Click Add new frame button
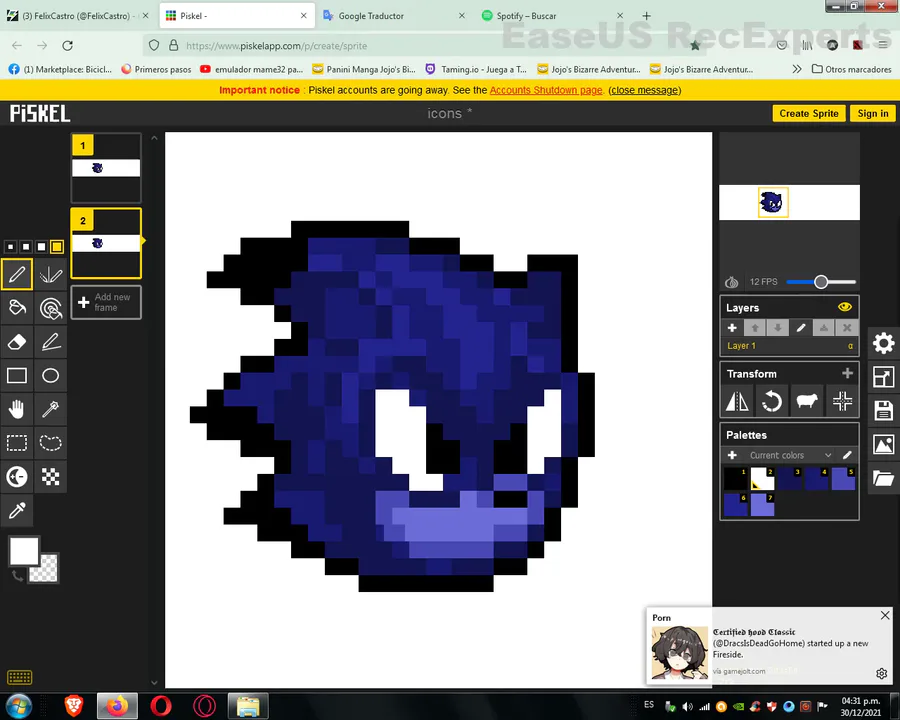Viewport: 900px width, 720px height. pos(106,302)
